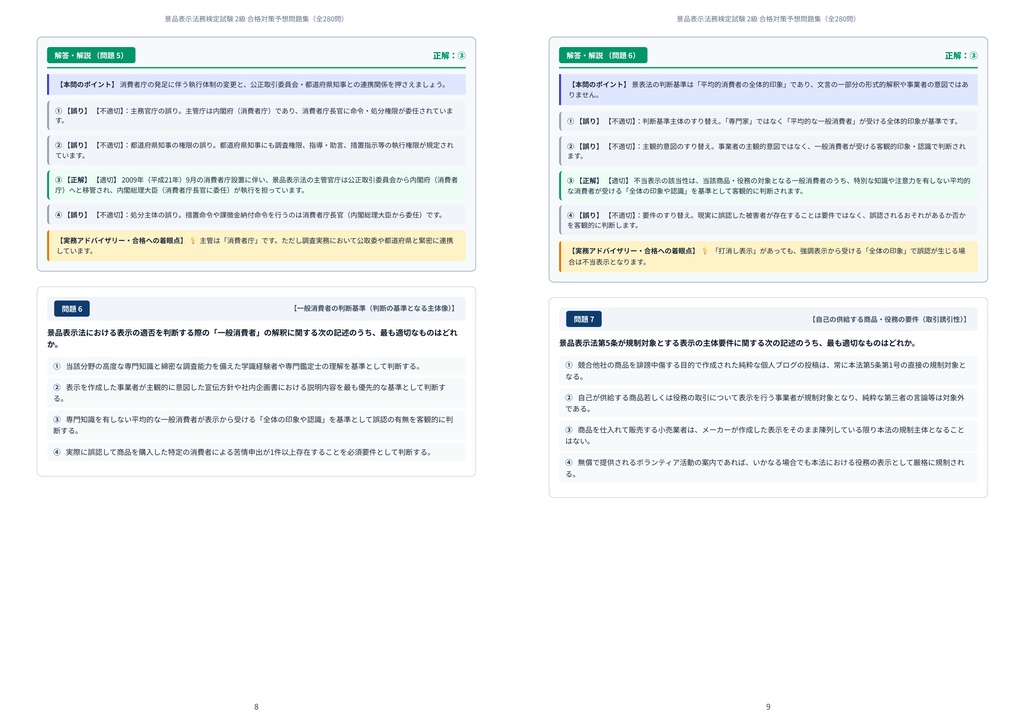
Task: Select 問題 7 choice ① 競合他社の商品
Action: [x=768, y=370]
